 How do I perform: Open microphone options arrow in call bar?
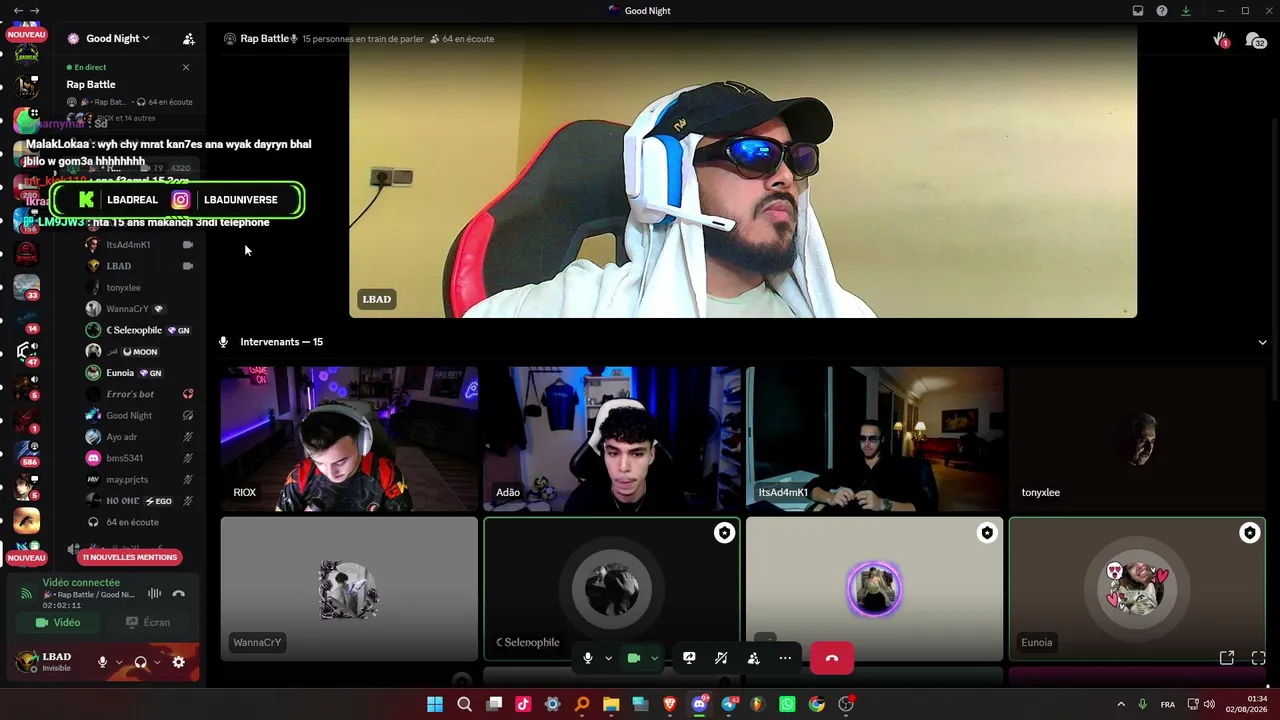[608, 658]
